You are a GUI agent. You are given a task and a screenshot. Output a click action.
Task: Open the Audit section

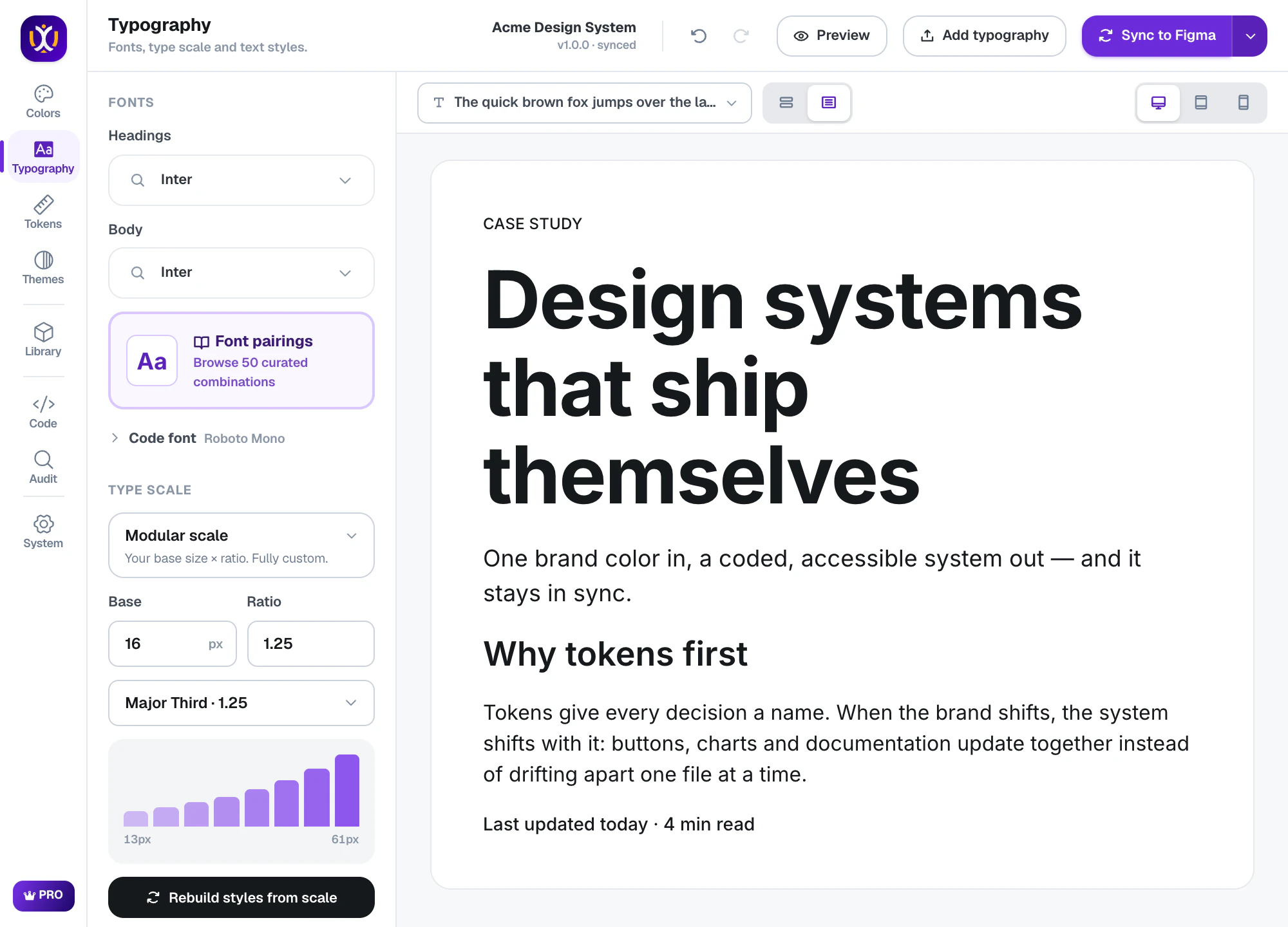pos(43,467)
